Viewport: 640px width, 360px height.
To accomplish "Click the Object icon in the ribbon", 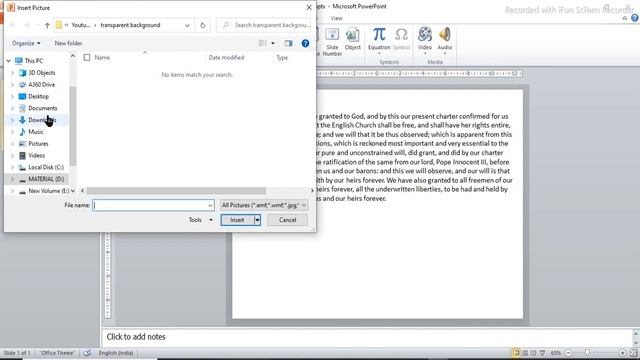I will [352, 39].
